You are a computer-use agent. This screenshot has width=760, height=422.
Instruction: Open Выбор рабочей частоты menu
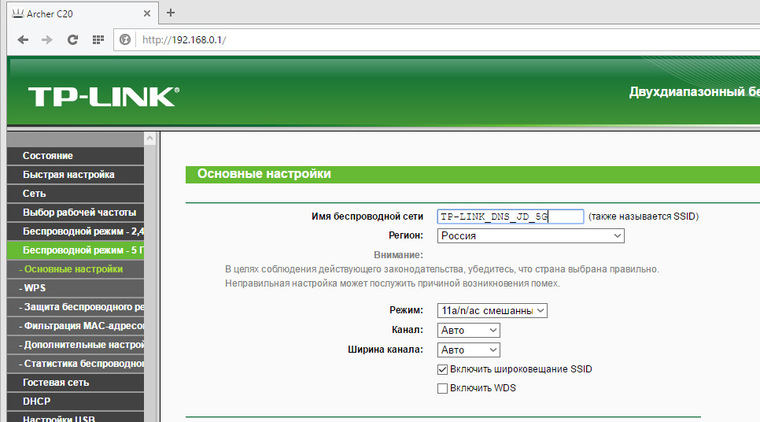[x=76, y=212]
